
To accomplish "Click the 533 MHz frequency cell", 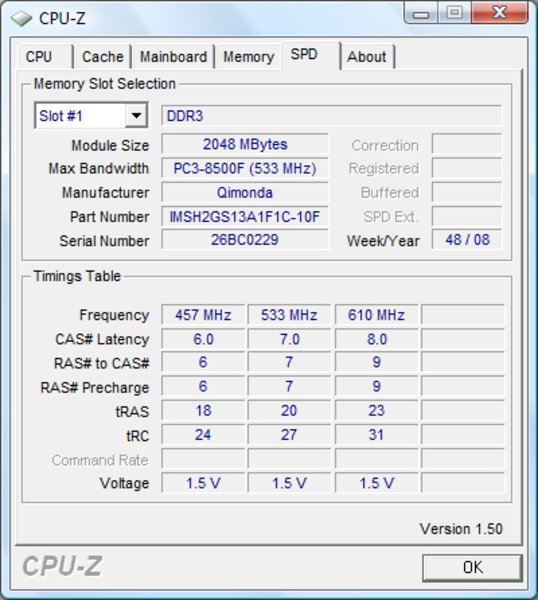I will [289, 315].
